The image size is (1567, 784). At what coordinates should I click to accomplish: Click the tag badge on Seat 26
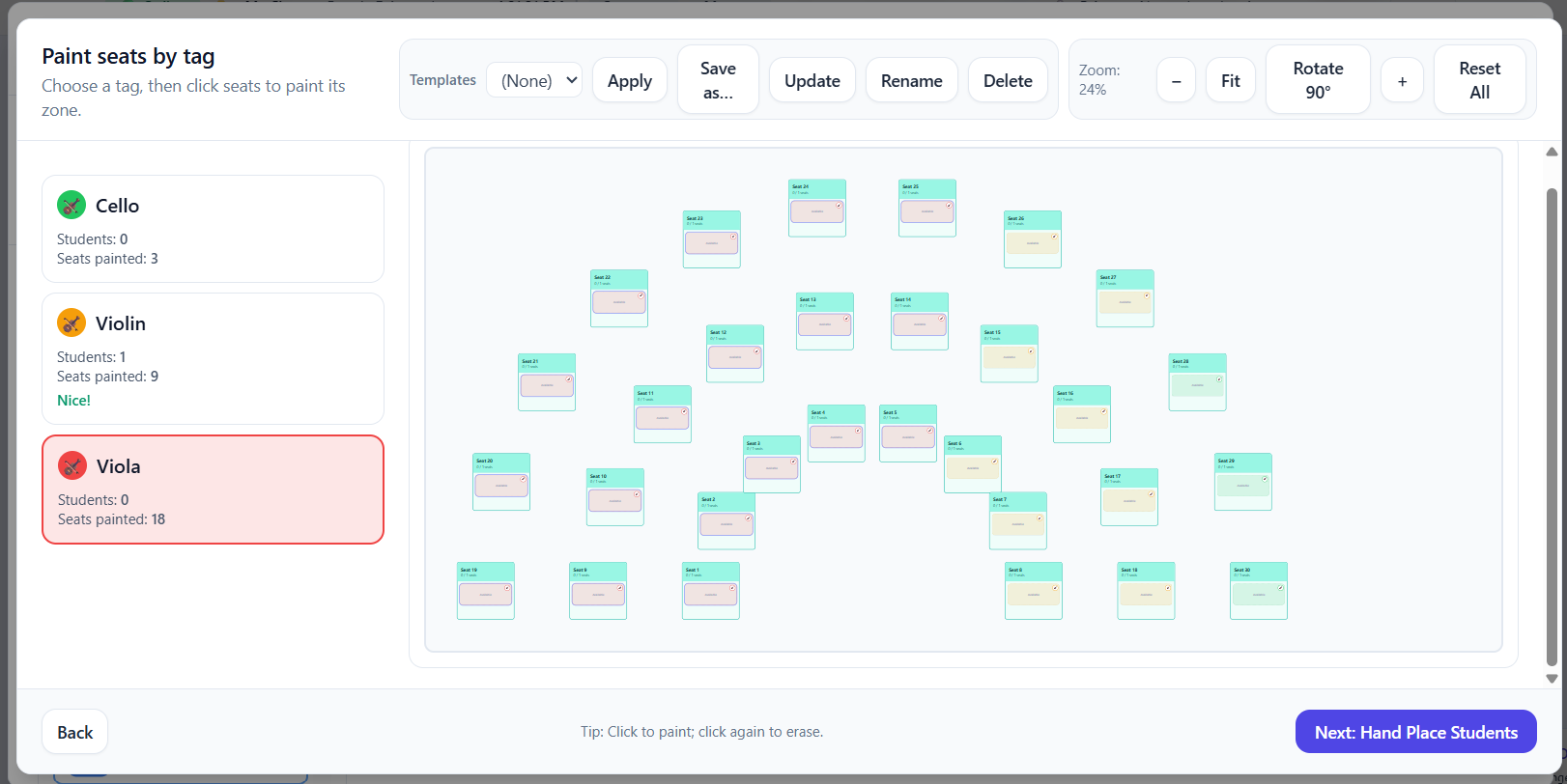[1054, 237]
